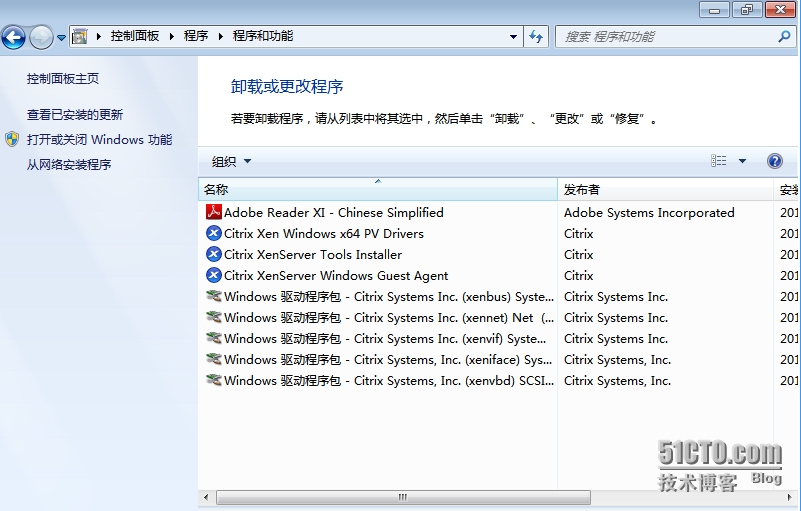
Task: Select the (xenbus) Windows 驱动程序包 entry
Action: pyautogui.click(x=389, y=296)
